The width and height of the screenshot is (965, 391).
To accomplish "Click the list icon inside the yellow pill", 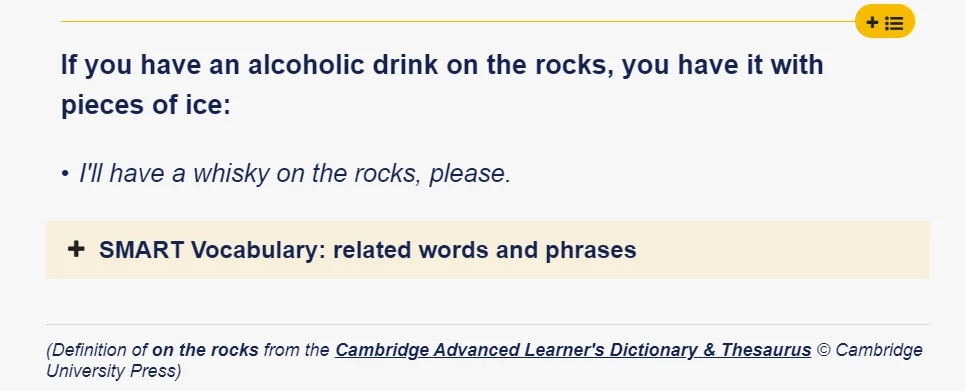I will pyautogui.click(x=894, y=23).
